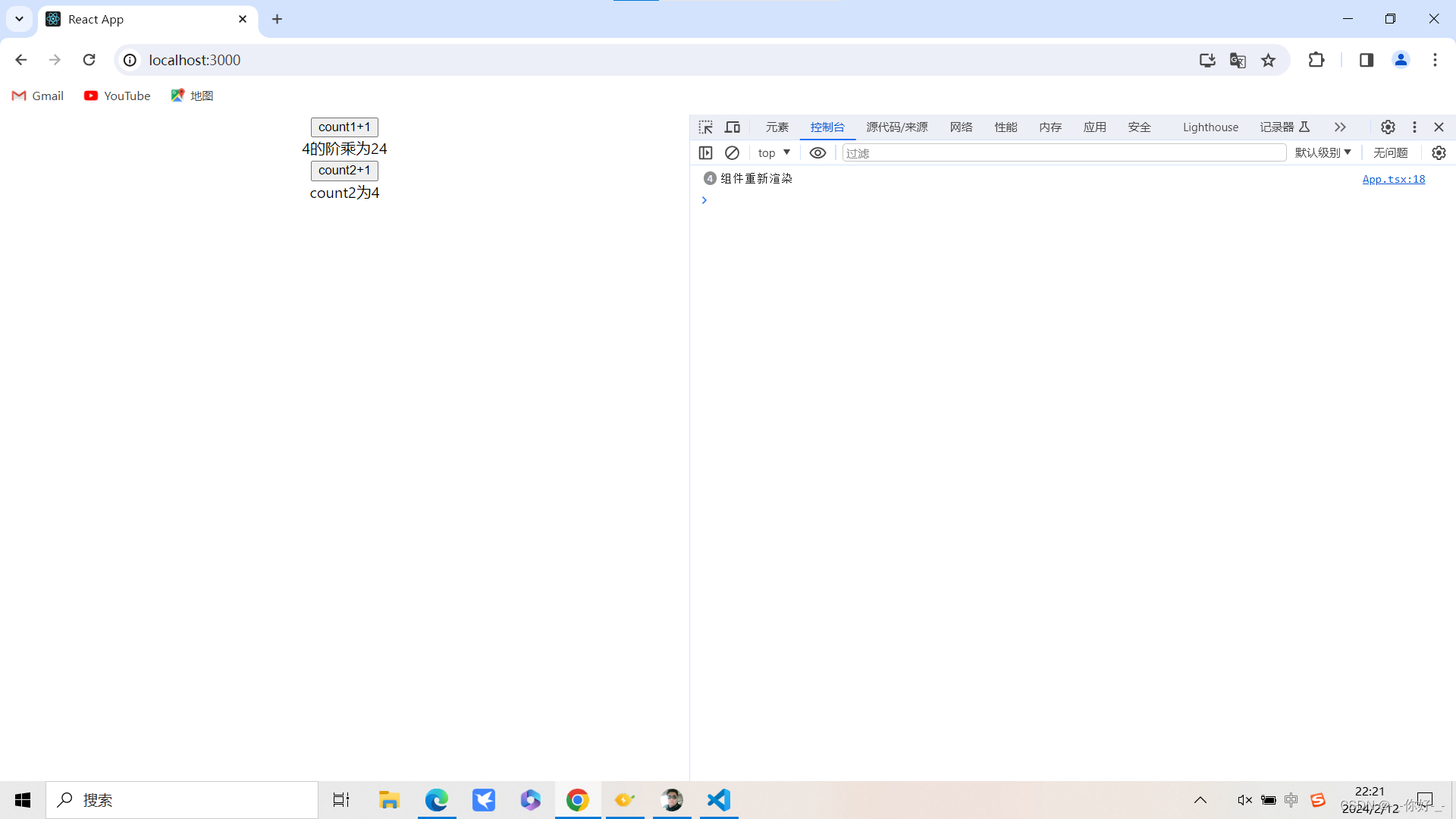
Task: Toggle the browser side panel icon
Action: pyautogui.click(x=1367, y=60)
